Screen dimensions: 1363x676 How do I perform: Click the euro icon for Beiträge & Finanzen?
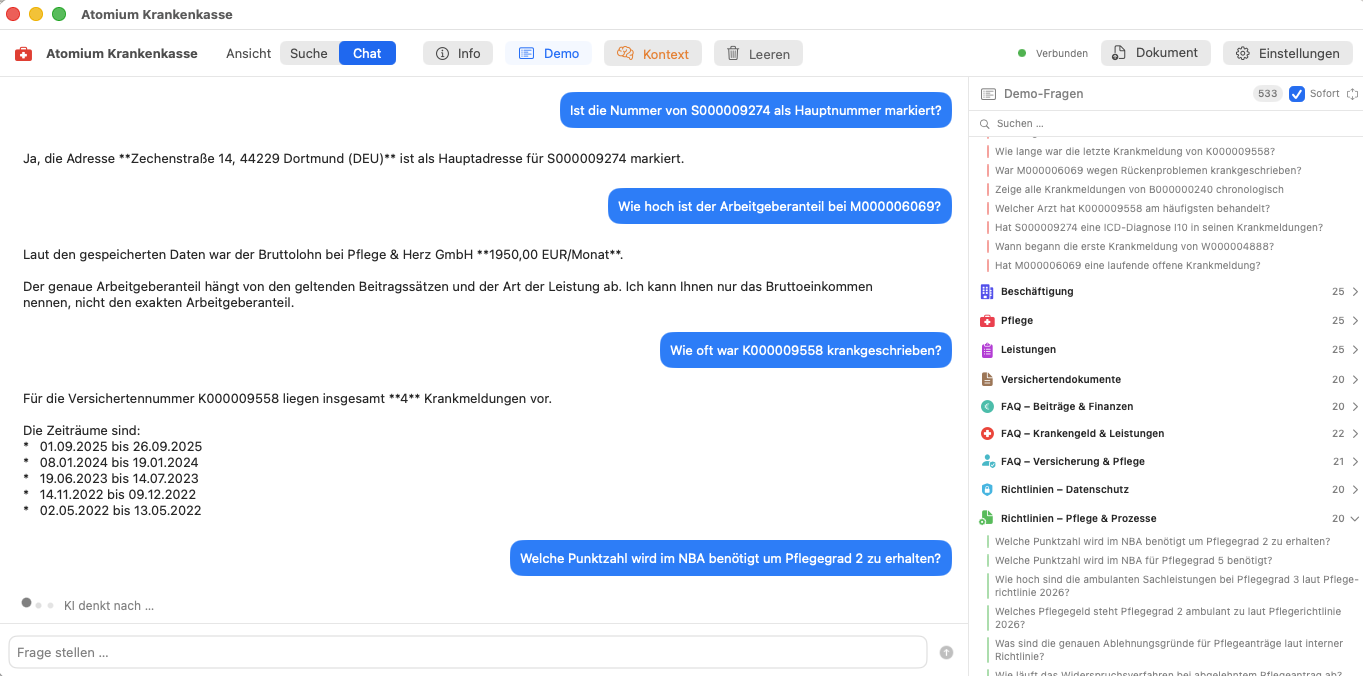(987, 407)
